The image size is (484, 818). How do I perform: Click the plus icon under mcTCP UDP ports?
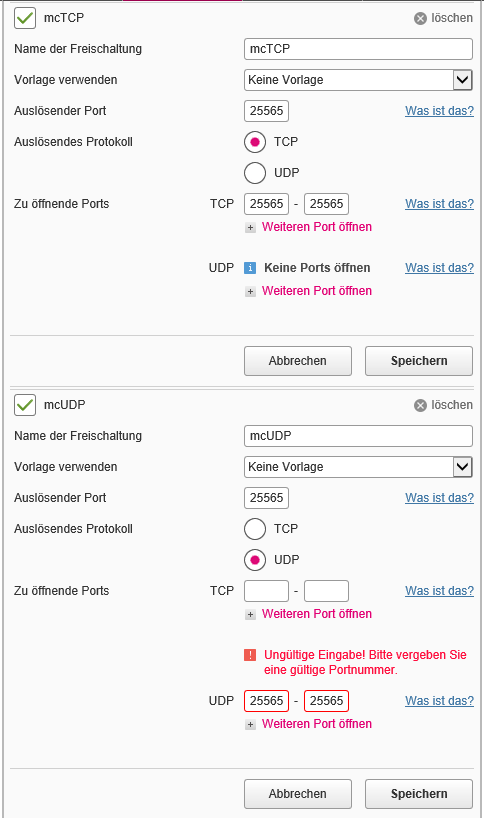pos(250,291)
